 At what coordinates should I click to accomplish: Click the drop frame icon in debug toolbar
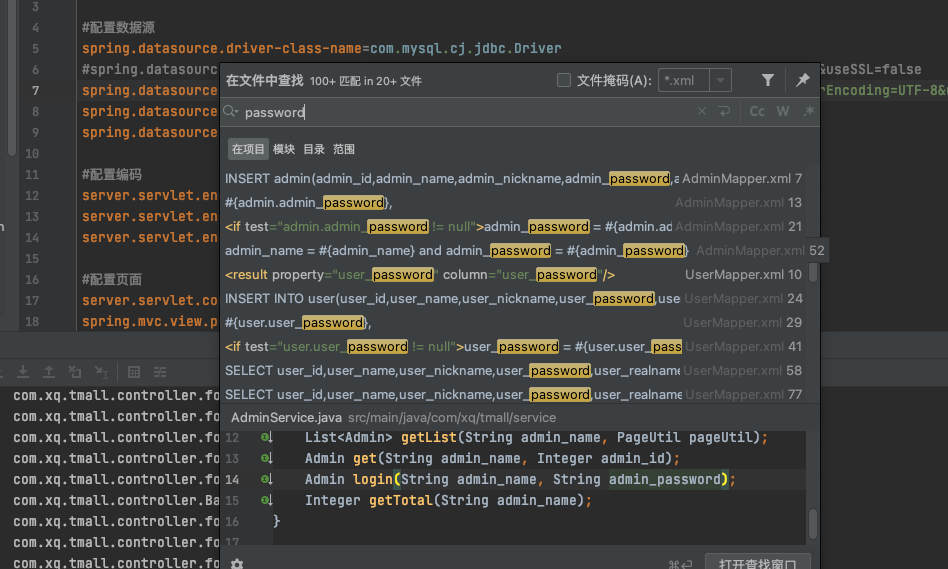coord(75,372)
